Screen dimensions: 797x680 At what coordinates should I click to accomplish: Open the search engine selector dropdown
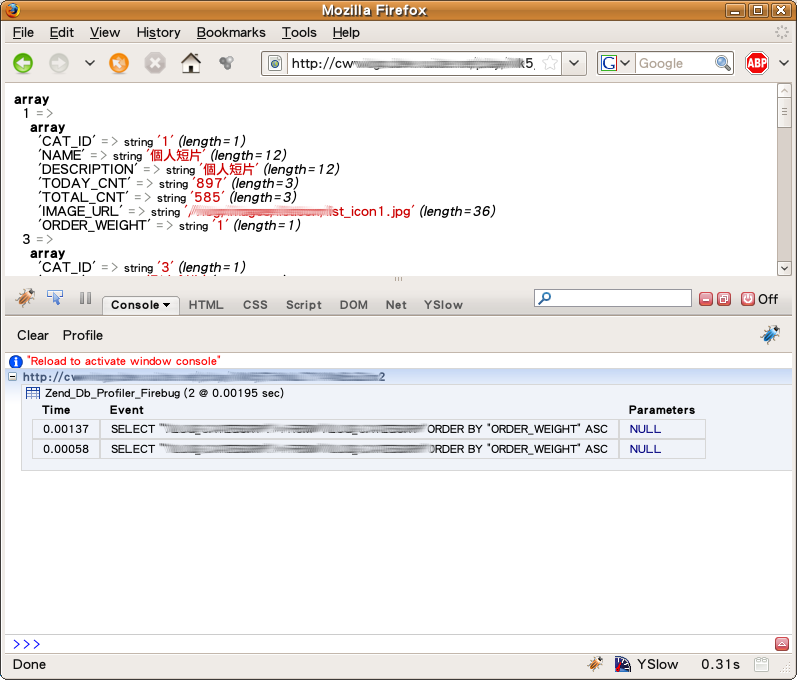pyautogui.click(x=616, y=63)
